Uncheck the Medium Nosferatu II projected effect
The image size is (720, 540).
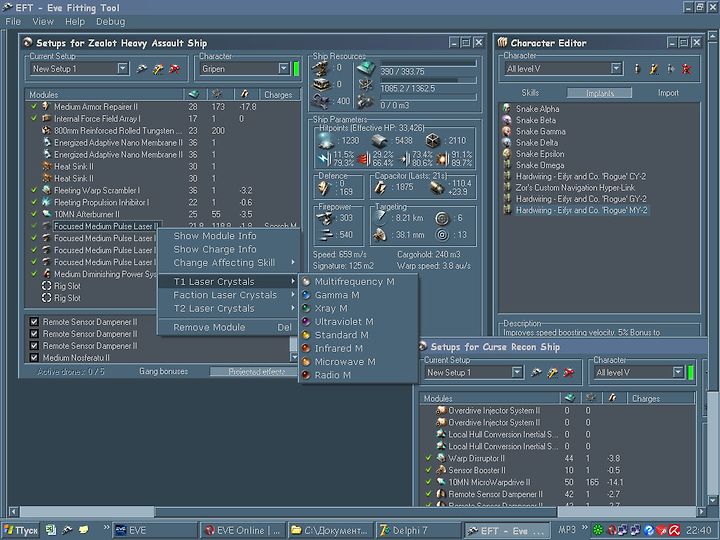(34, 358)
